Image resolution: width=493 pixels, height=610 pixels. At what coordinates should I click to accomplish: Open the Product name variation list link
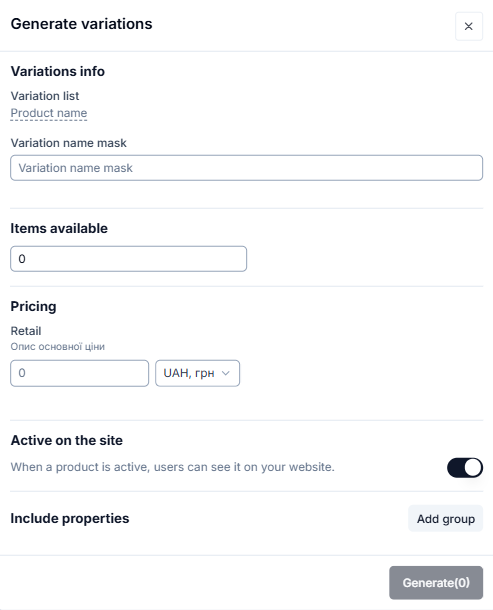49,113
